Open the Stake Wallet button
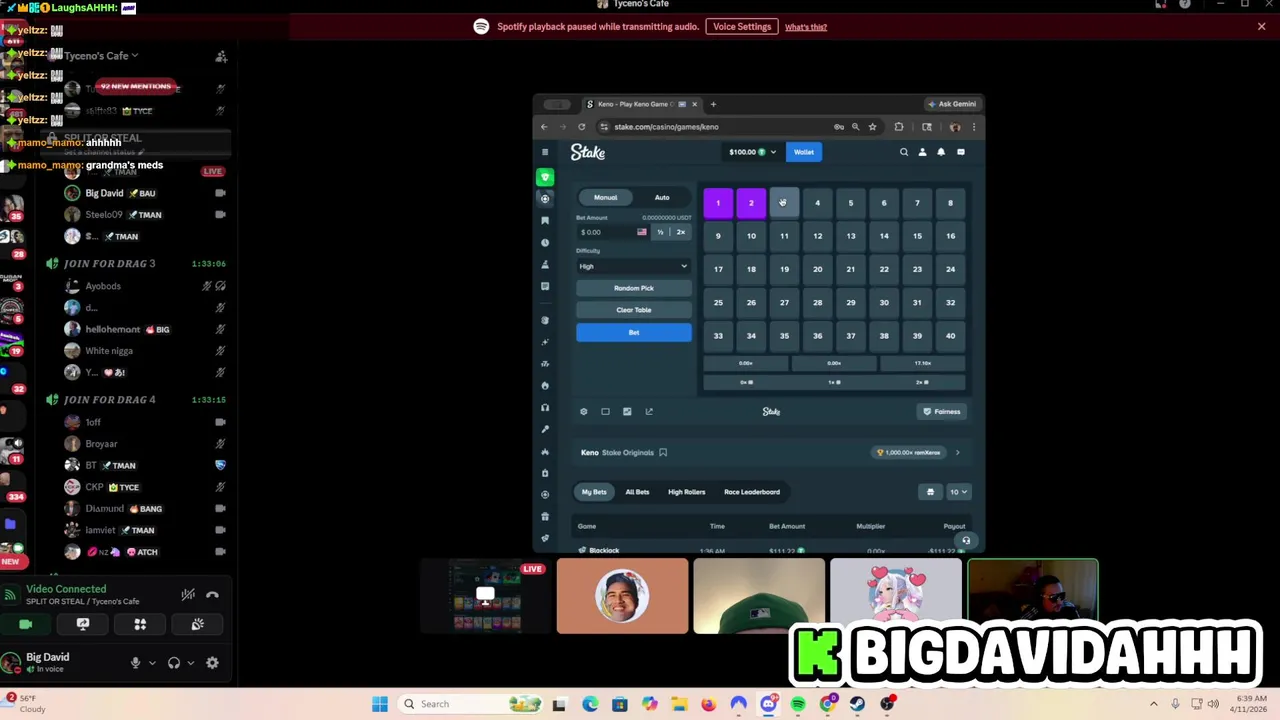The image size is (1280, 720). 804,152
